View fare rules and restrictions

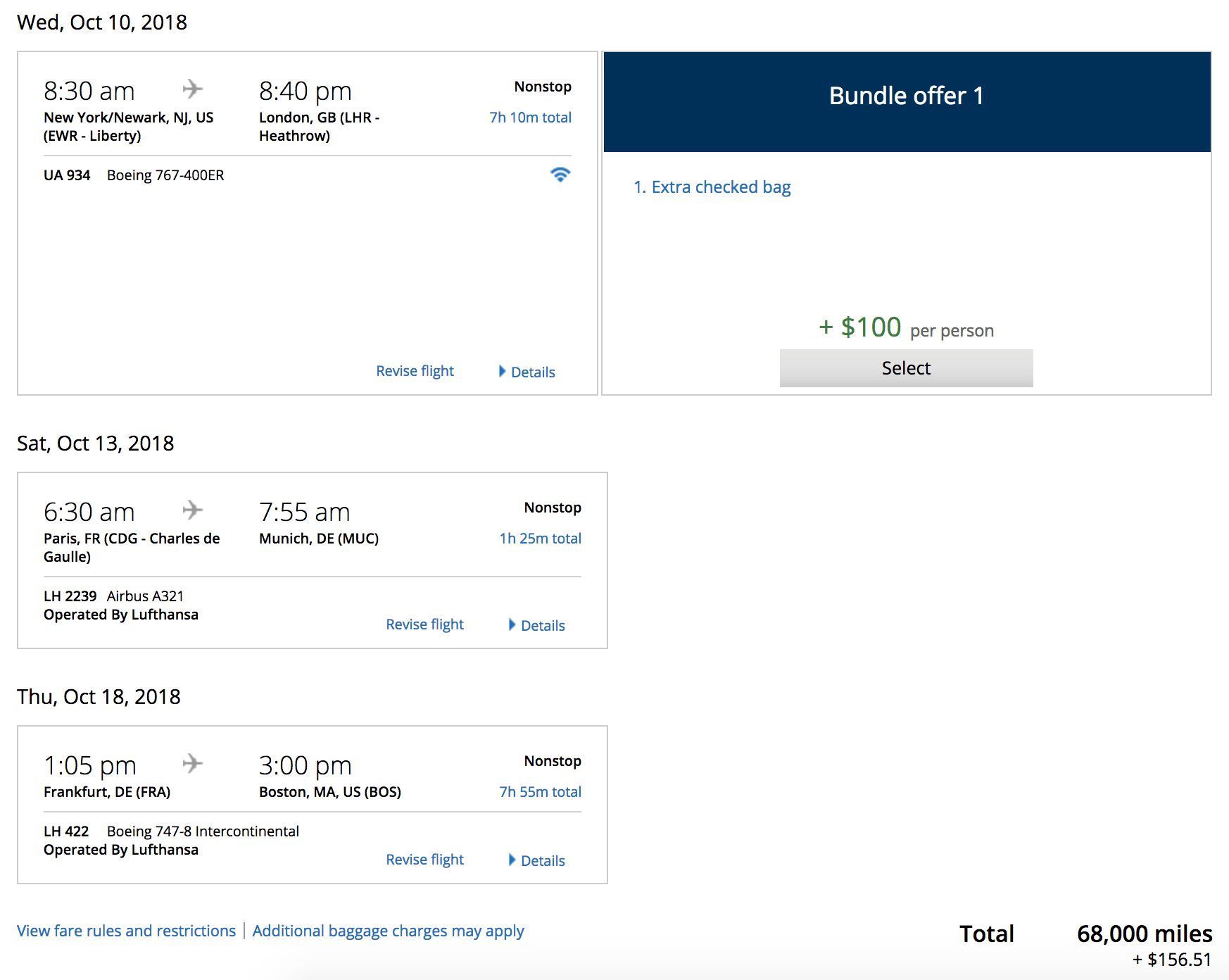[126, 931]
